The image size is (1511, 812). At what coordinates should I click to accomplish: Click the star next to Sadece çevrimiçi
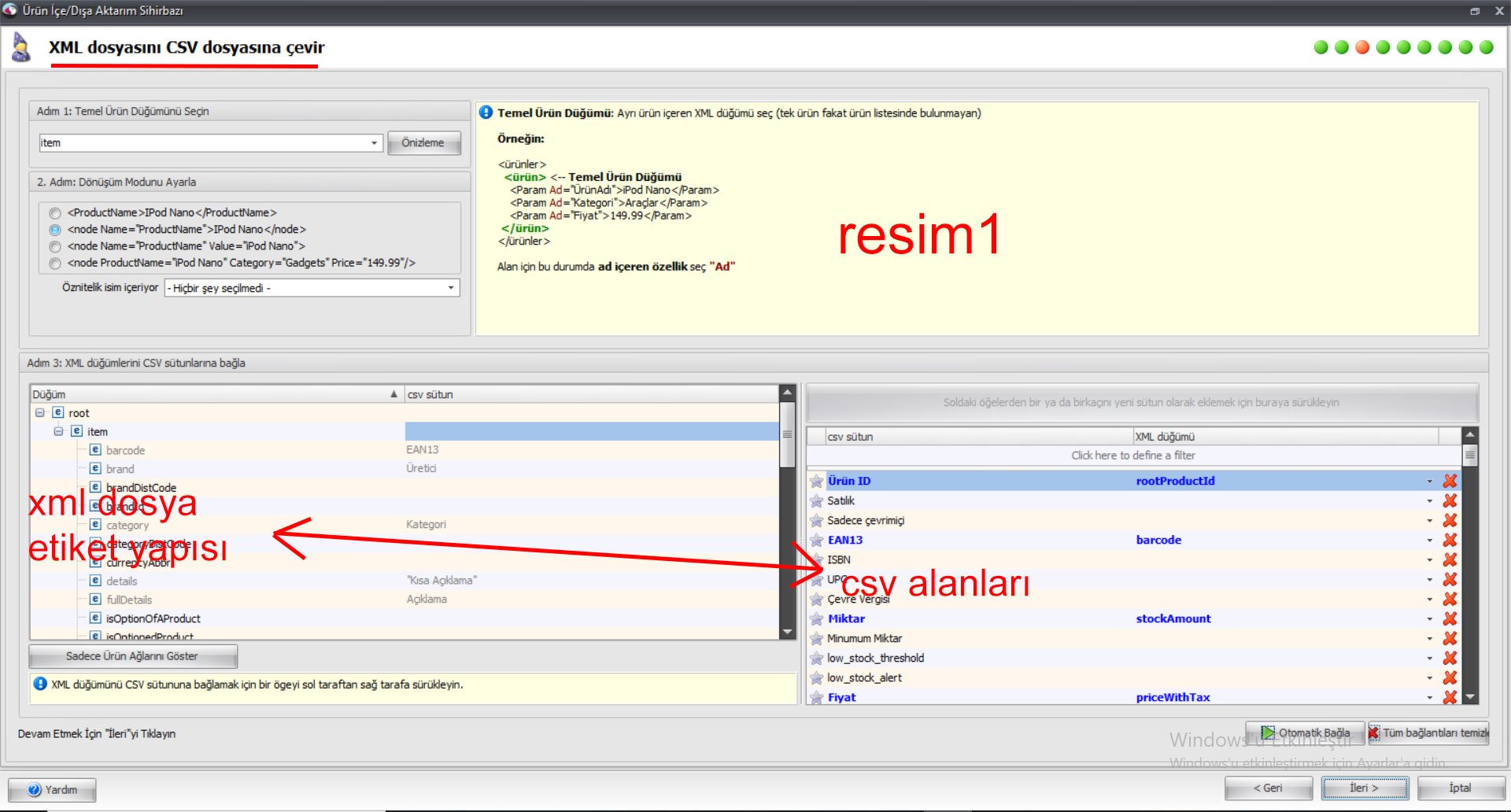pyautogui.click(x=816, y=520)
